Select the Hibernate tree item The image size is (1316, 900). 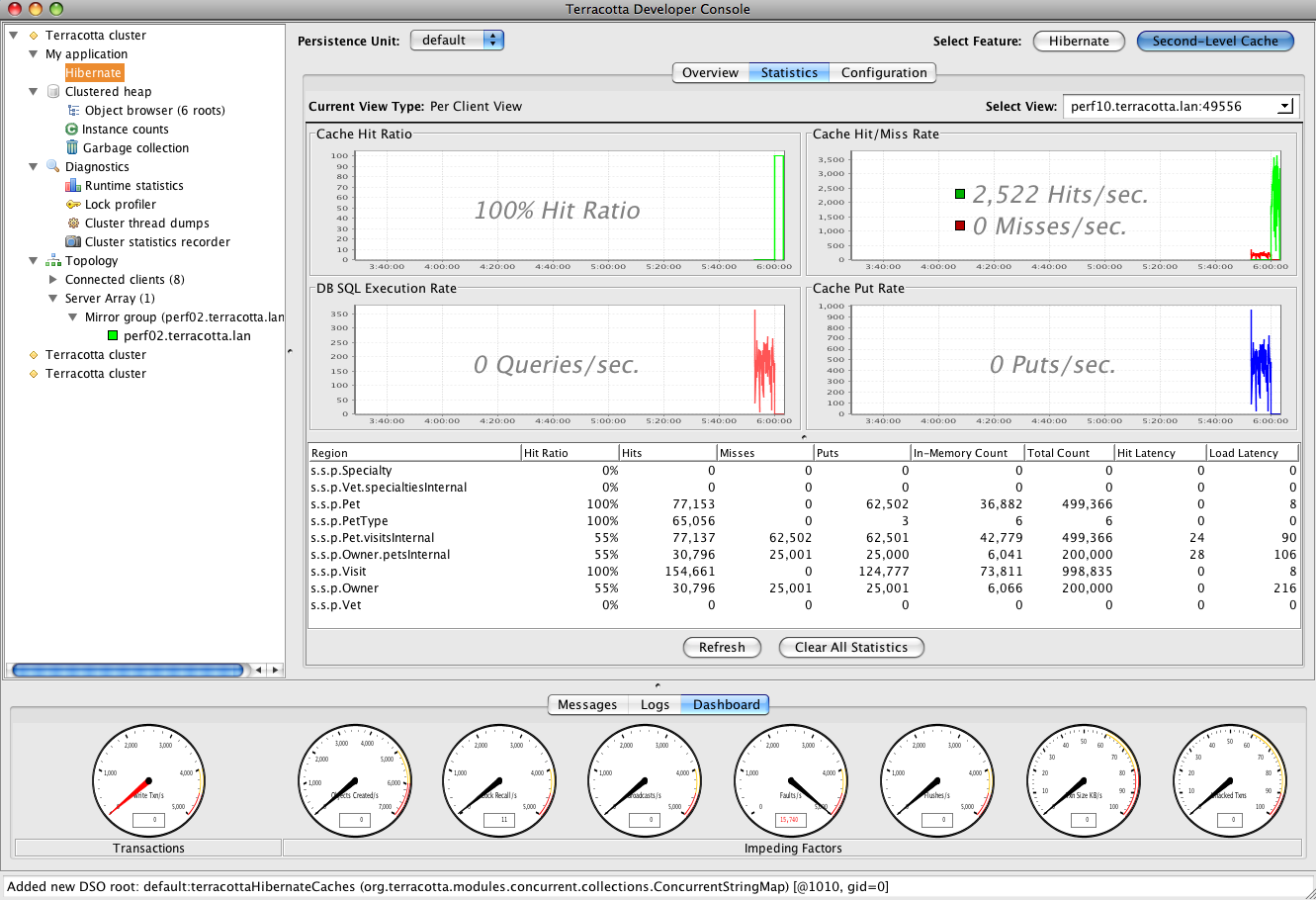(94, 73)
